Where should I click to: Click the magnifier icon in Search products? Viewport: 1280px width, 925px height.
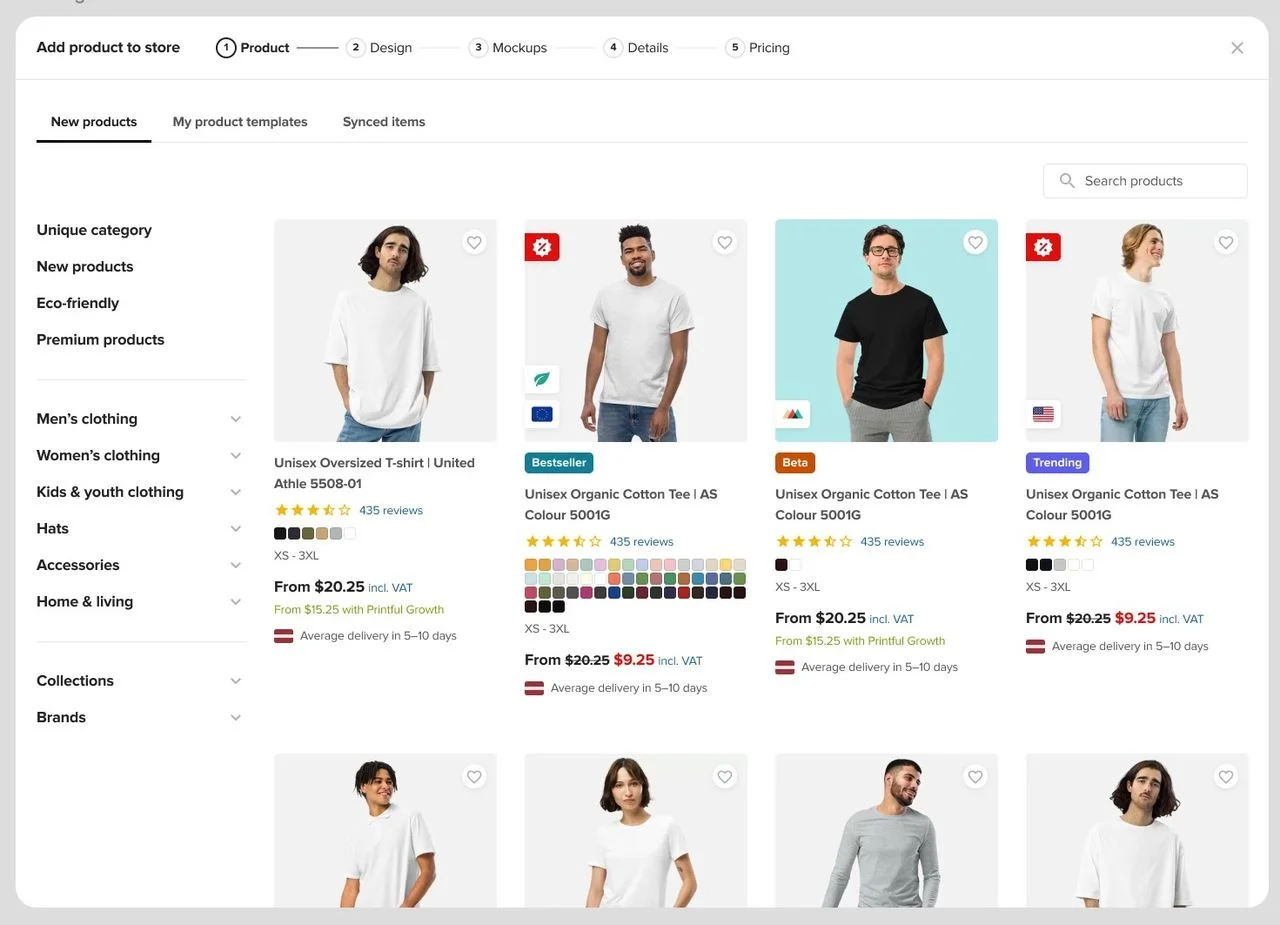(x=1067, y=181)
